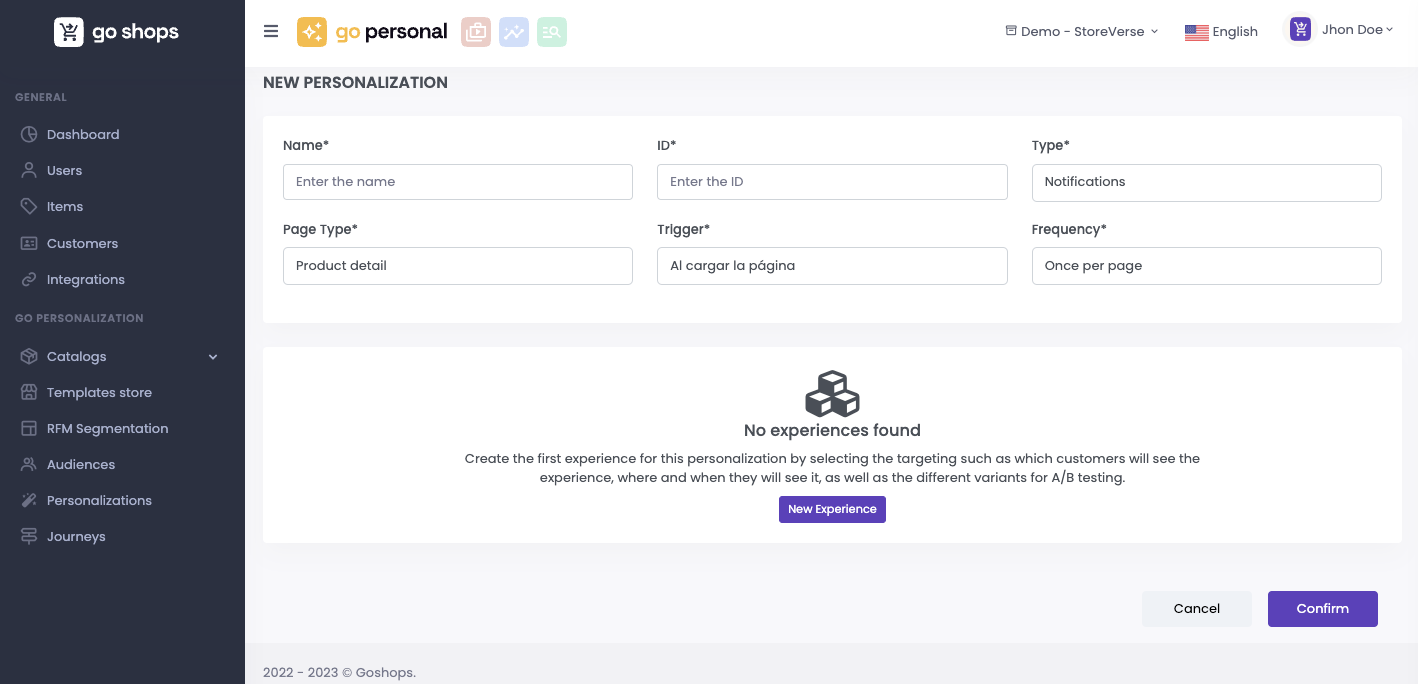1418x684 pixels.
Task: Open the Demo - StoreVerse store dropdown
Action: coord(1081,31)
